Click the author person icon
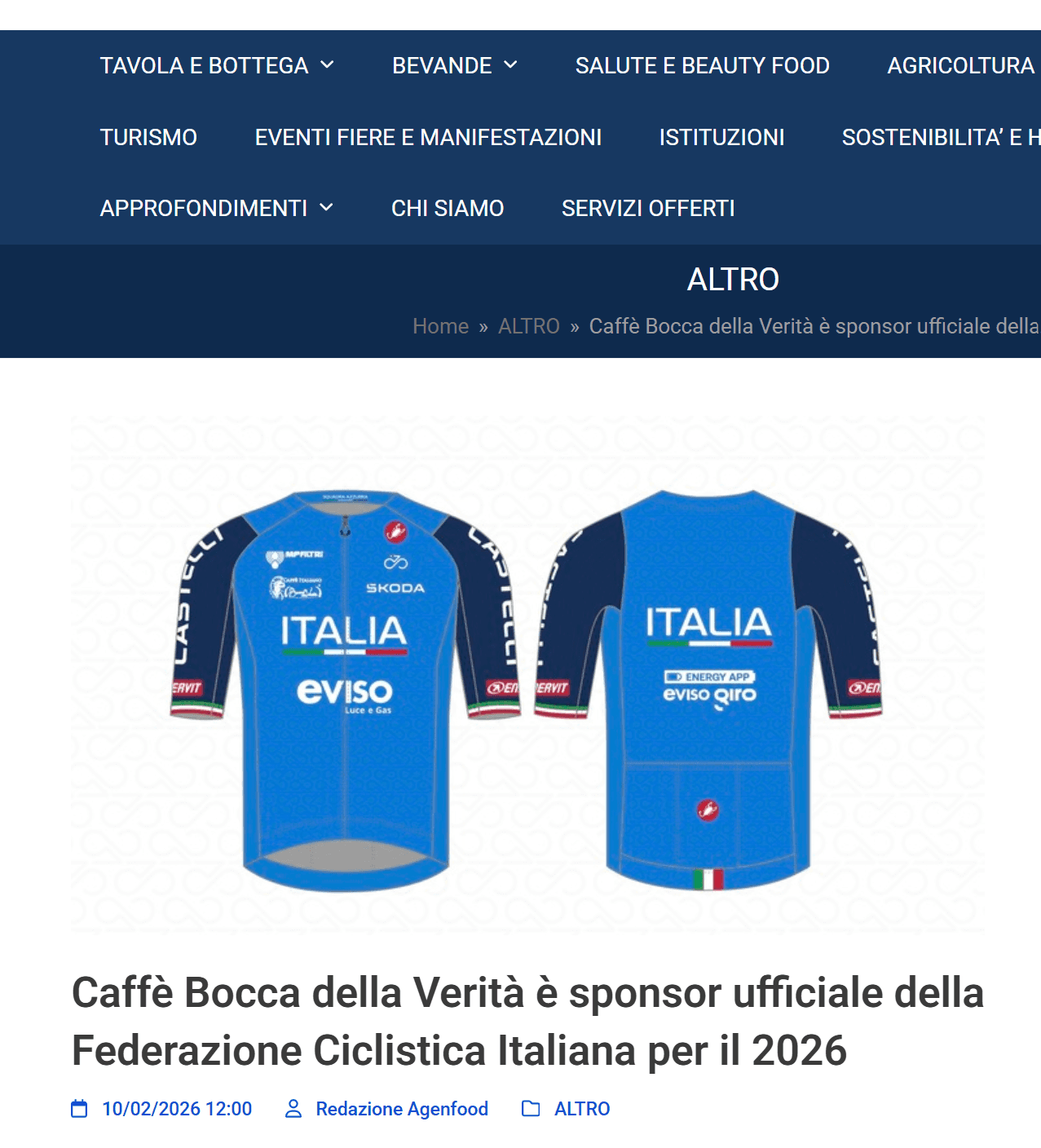The height and width of the screenshot is (1148, 1041). [293, 1109]
